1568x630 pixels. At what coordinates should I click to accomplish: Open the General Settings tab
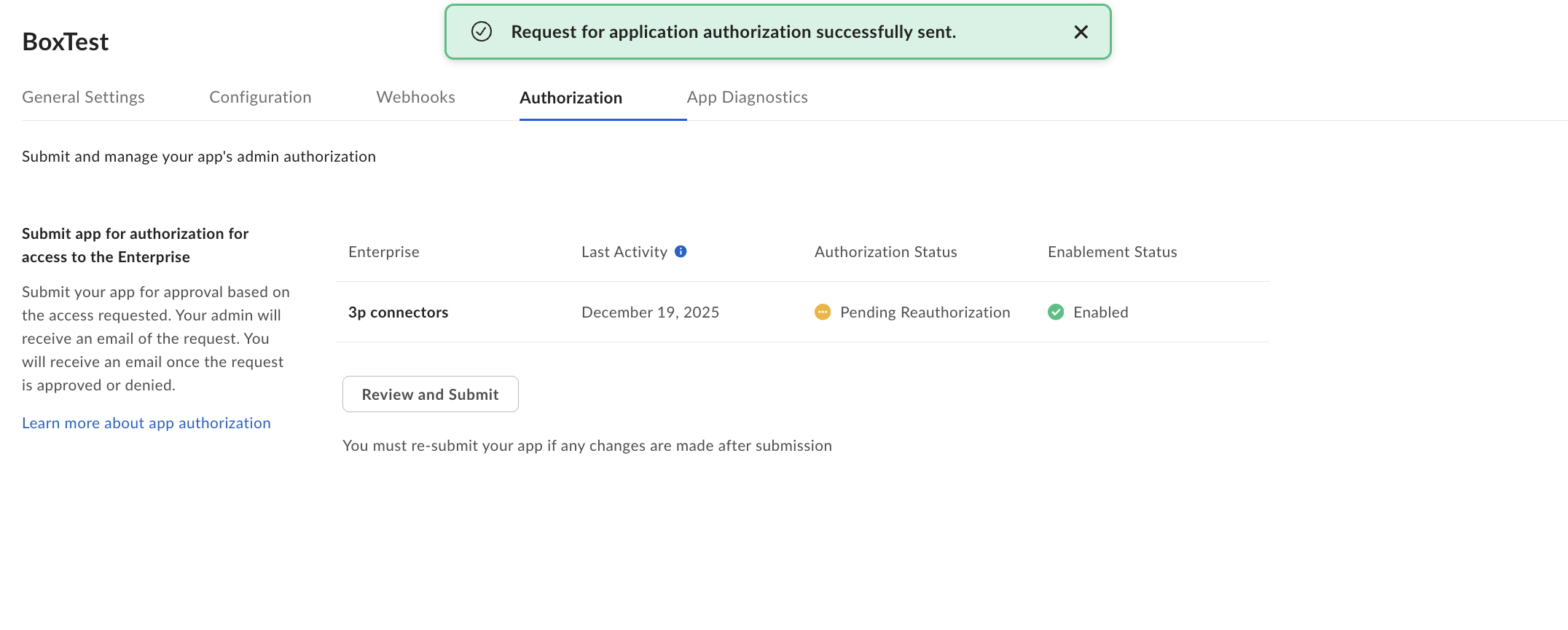click(x=83, y=97)
